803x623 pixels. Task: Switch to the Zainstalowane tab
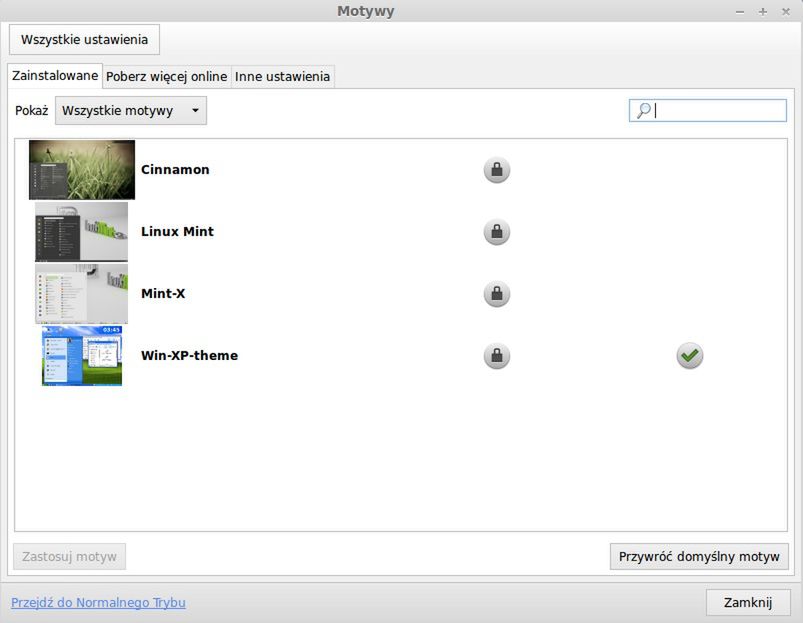[x=55, y=76]
